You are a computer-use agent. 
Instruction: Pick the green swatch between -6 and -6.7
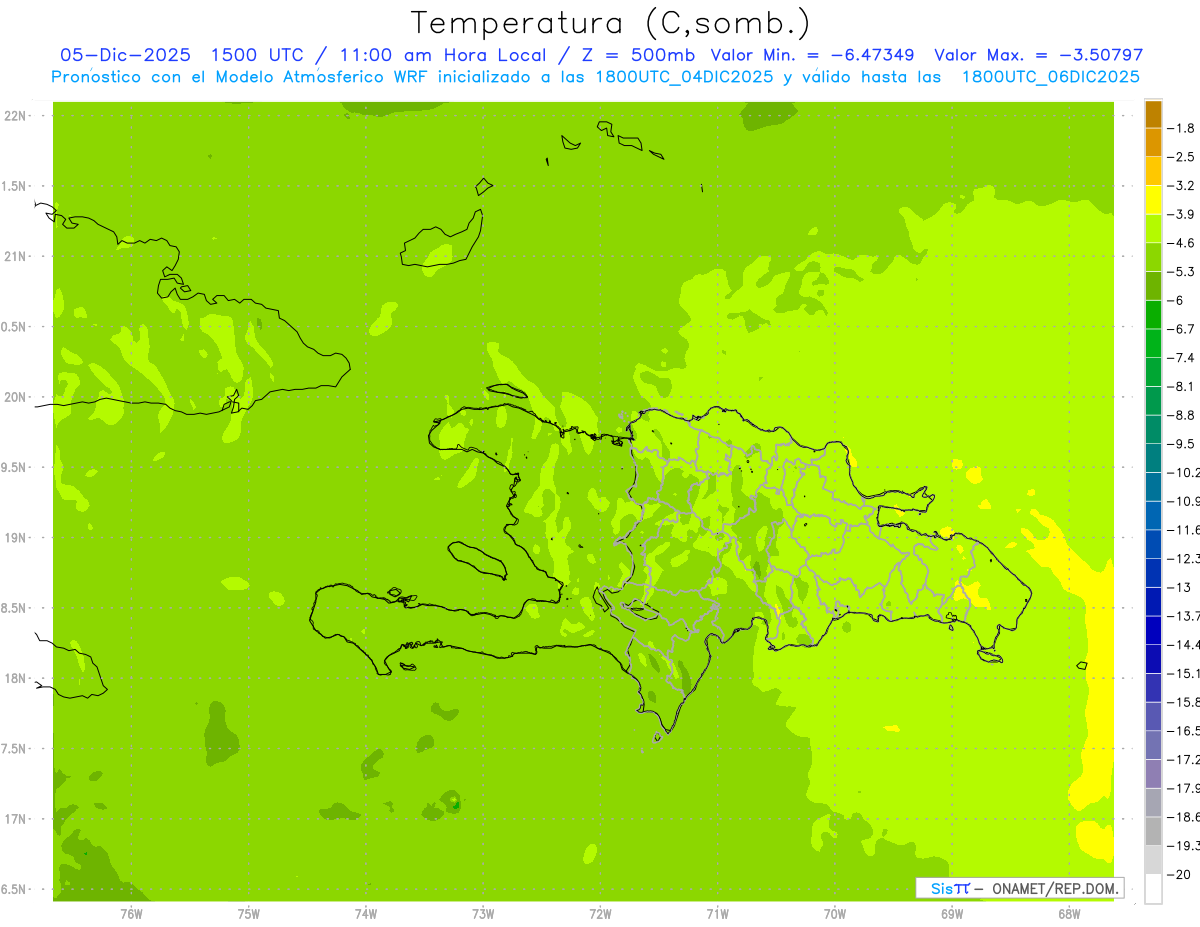pos(1153,315)
